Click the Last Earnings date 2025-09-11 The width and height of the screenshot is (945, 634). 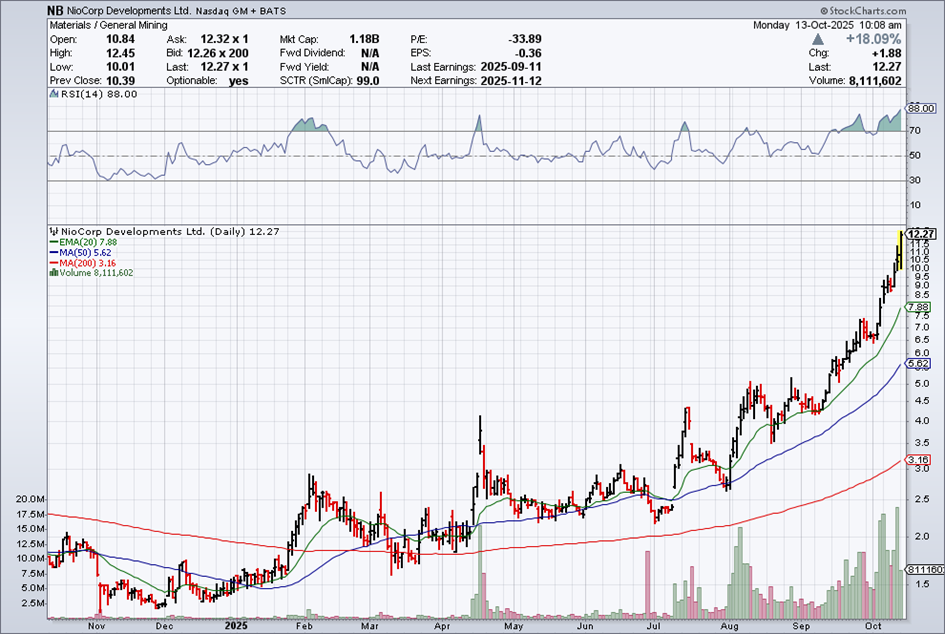click(x=511, y=67)
